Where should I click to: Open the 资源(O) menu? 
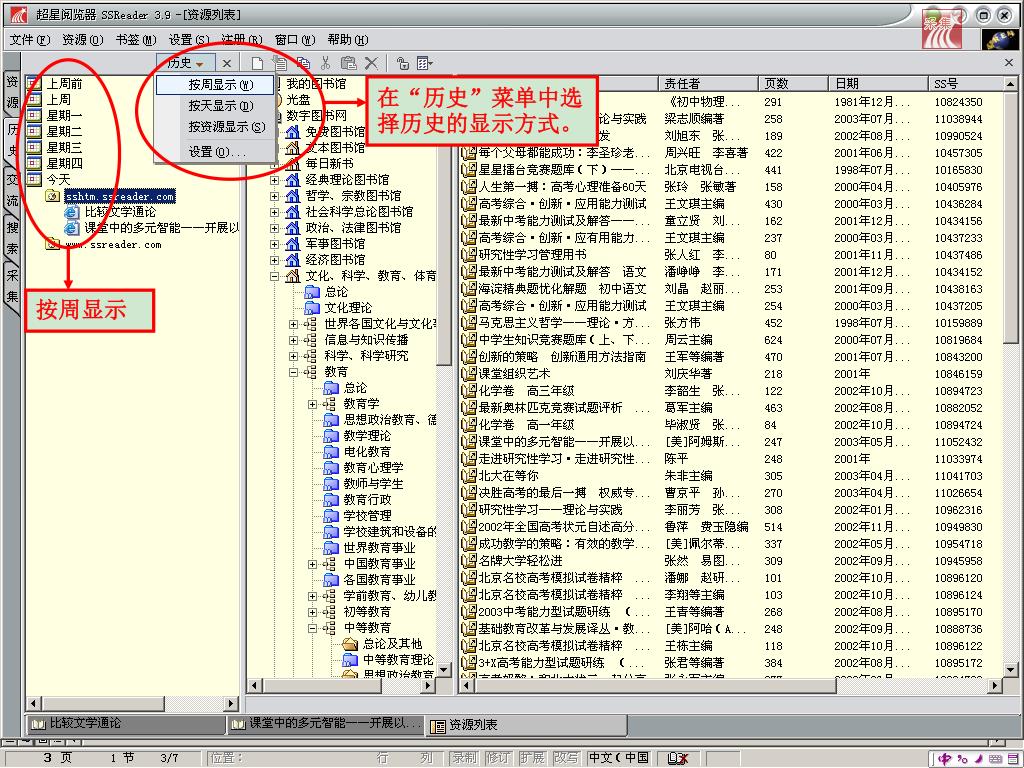coord(83,40)
